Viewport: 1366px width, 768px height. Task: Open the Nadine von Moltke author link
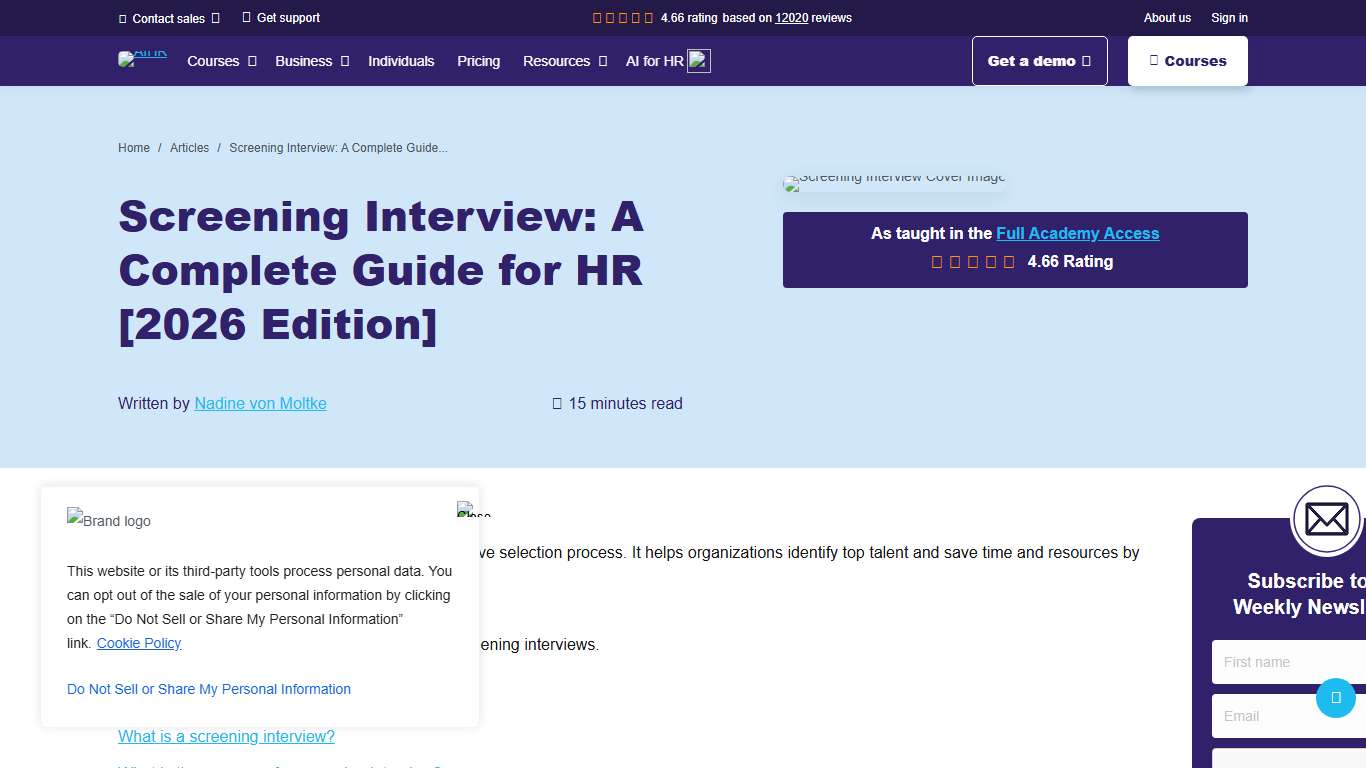pos(260,403)
